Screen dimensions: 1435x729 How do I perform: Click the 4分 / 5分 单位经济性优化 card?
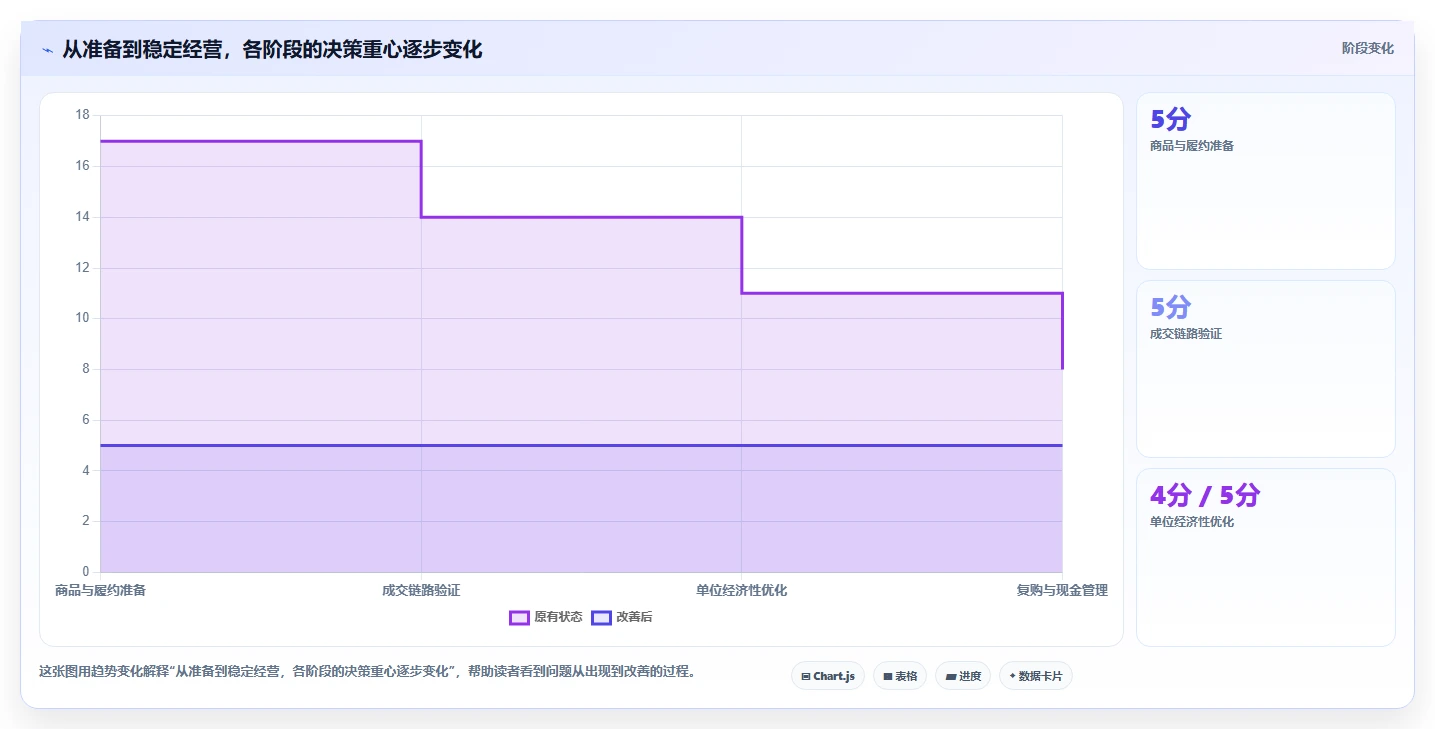(1265, 557)
